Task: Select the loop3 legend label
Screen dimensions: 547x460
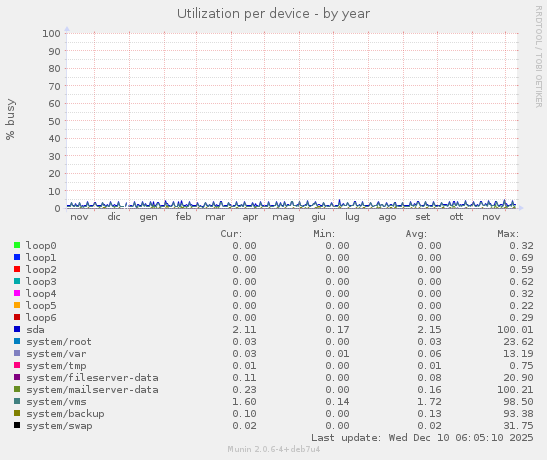Action: coord(41,281)
